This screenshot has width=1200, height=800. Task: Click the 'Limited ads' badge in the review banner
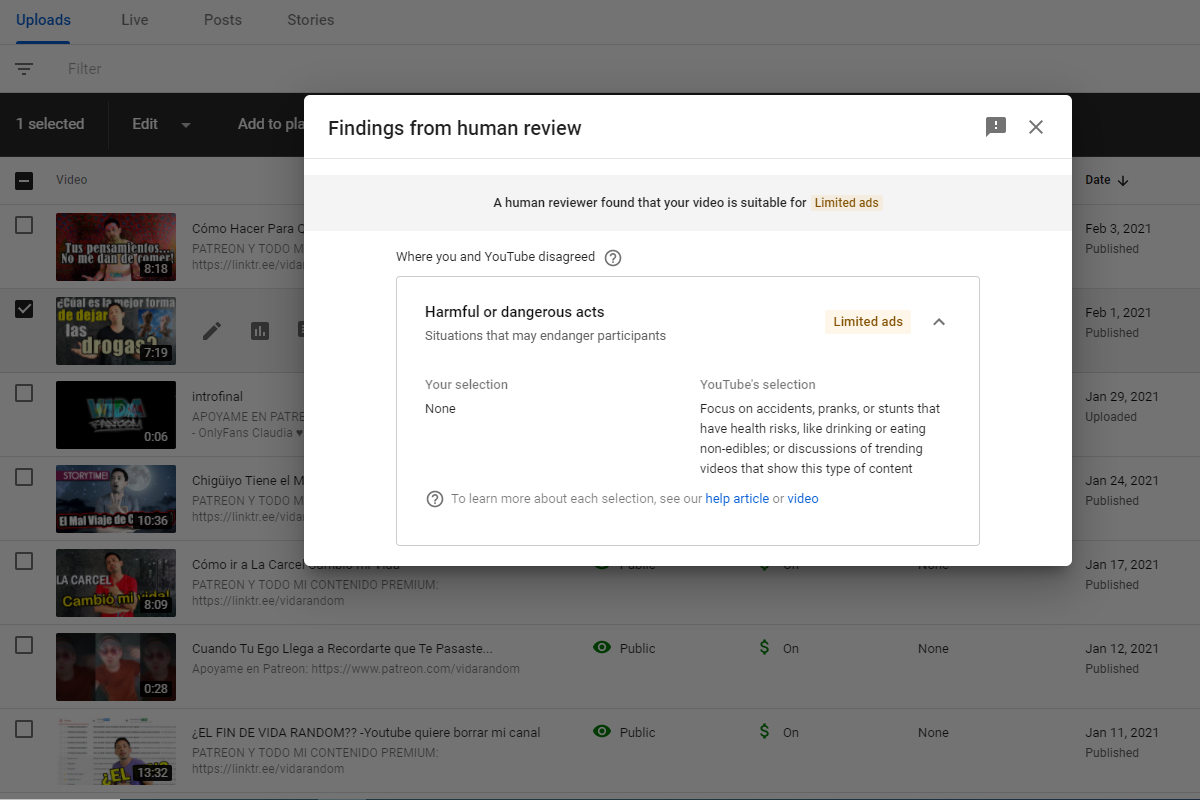(x=847, y=203)
